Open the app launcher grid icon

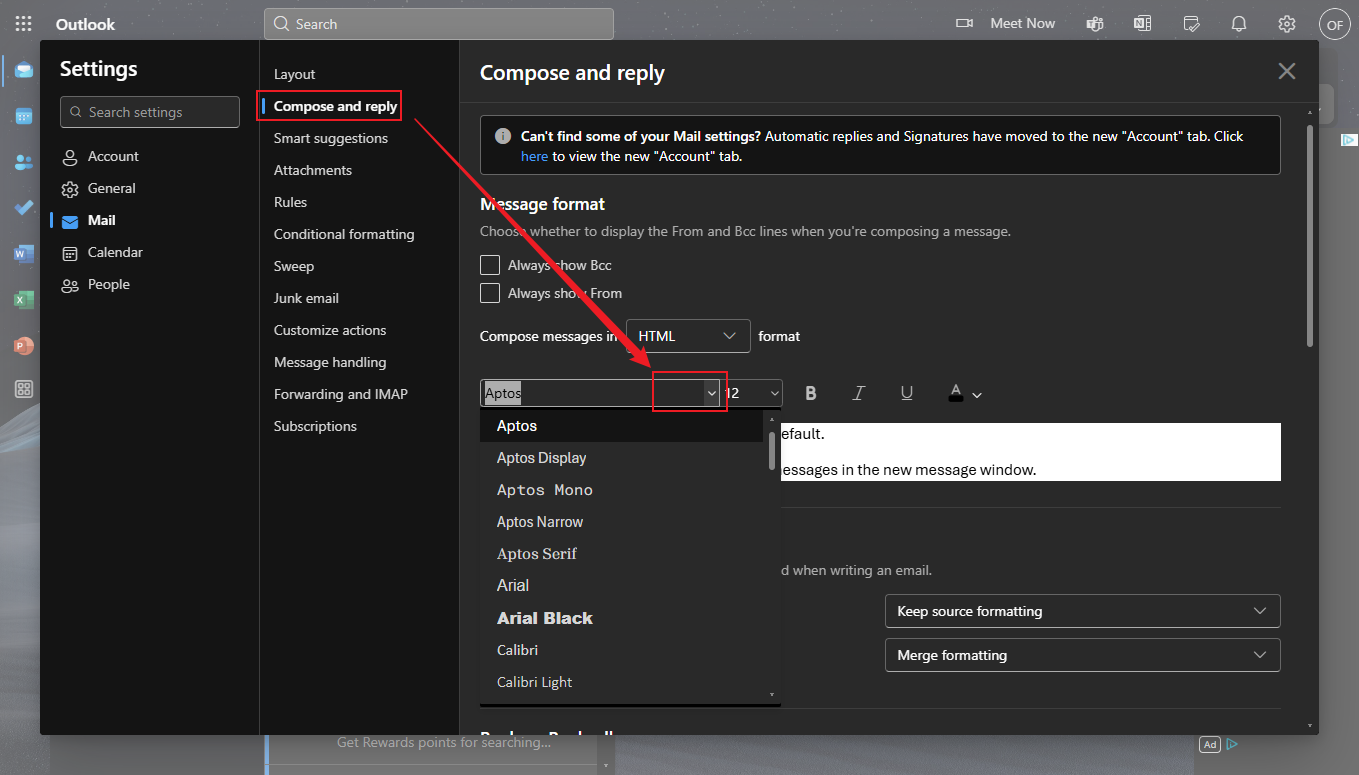click(x=24, y=24)
